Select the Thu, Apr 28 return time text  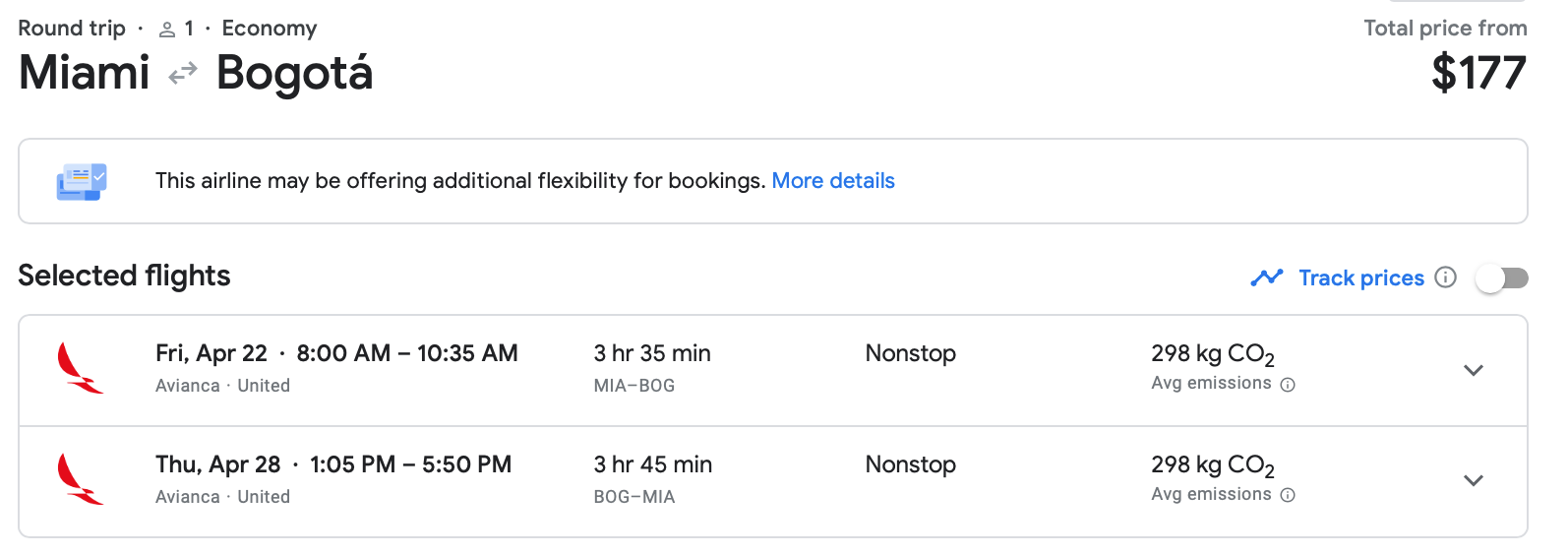pyautogui.click(x=410, y=464)
